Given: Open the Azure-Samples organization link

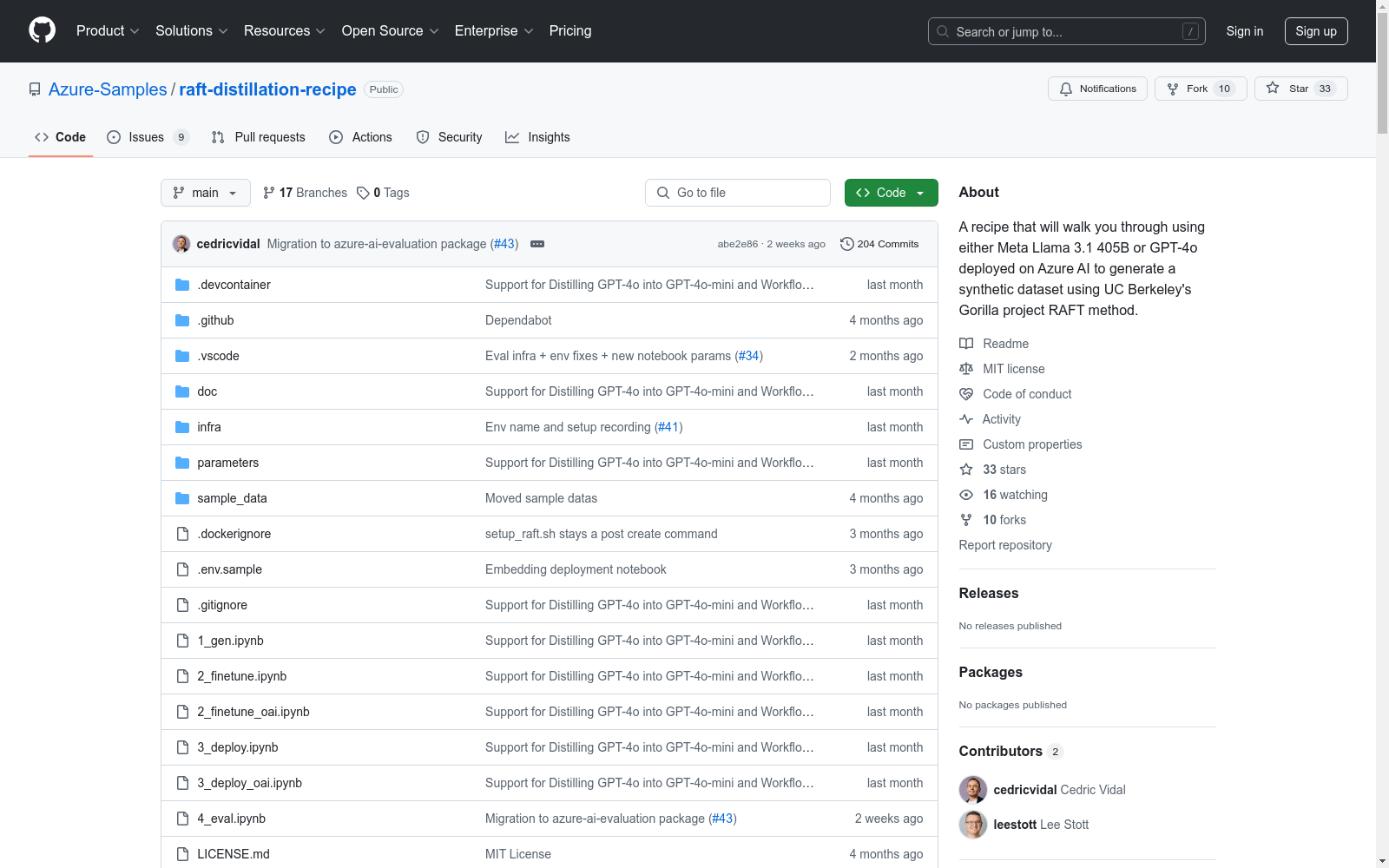Looking at the screenshot, I should pos(108,89).
